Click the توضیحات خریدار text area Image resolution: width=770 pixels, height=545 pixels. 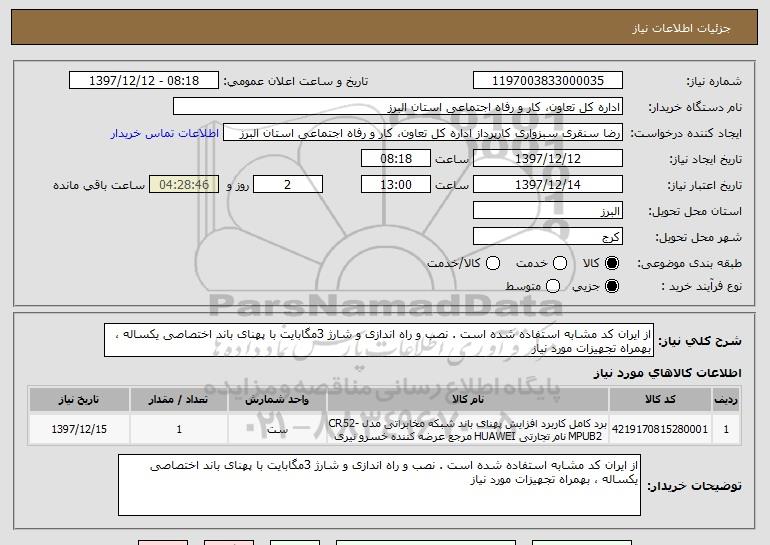[x=379, y=485]
